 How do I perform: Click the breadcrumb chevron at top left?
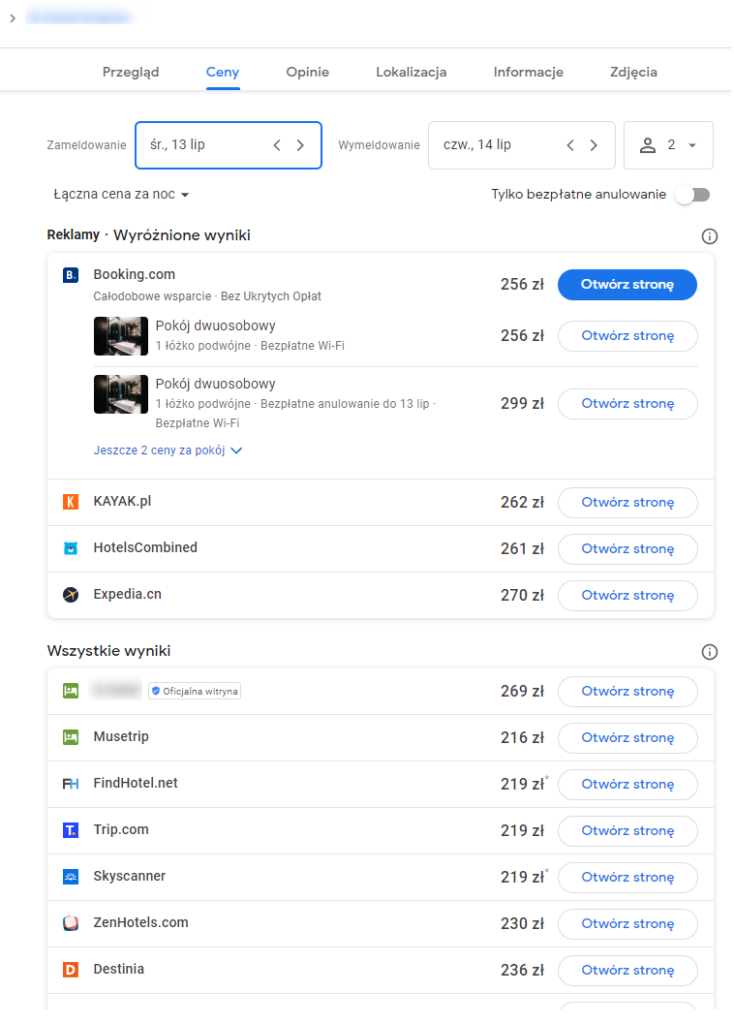click(x=12, y=18)
